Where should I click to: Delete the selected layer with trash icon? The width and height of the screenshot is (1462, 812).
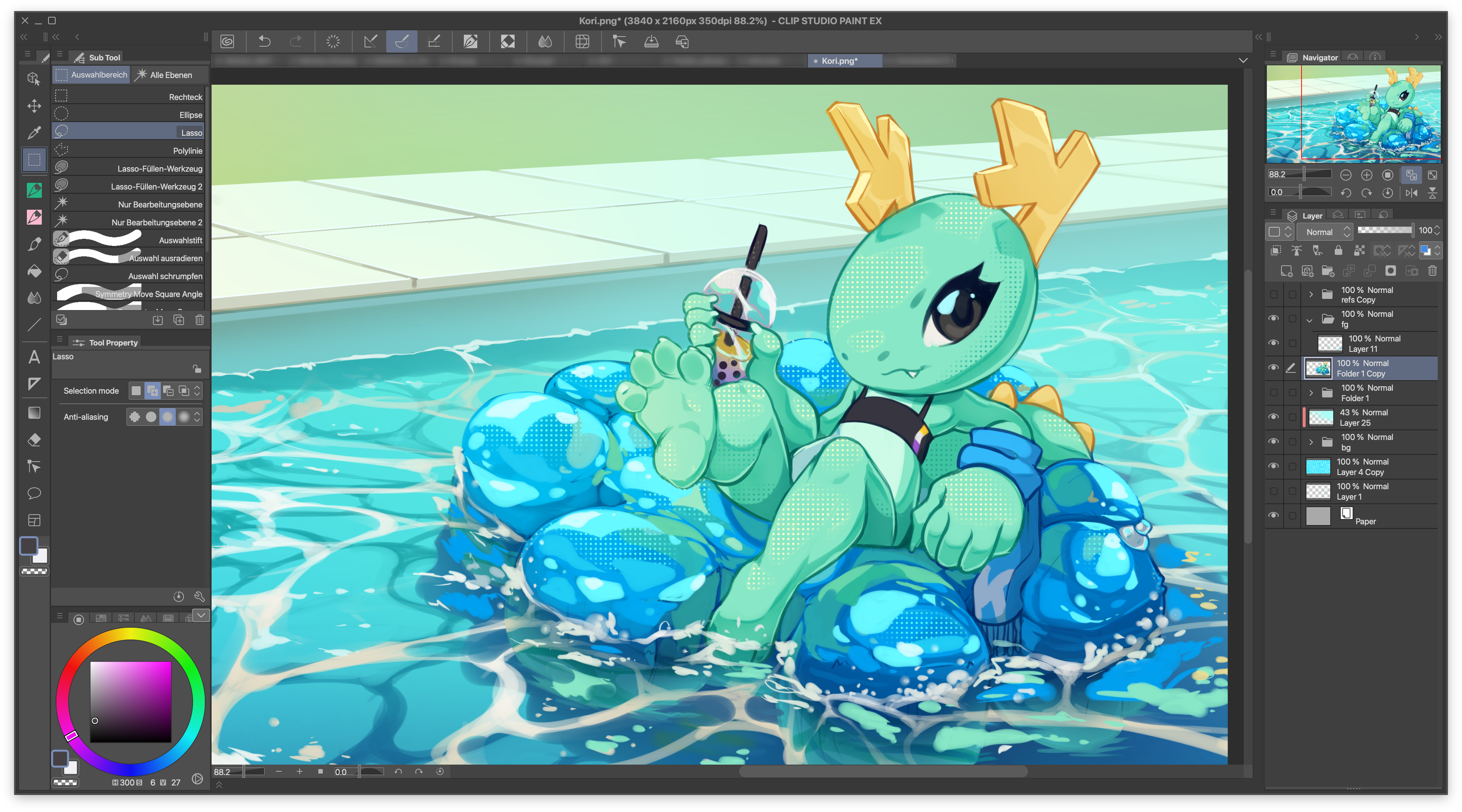pyautogui.click(x=1432, y=271)
